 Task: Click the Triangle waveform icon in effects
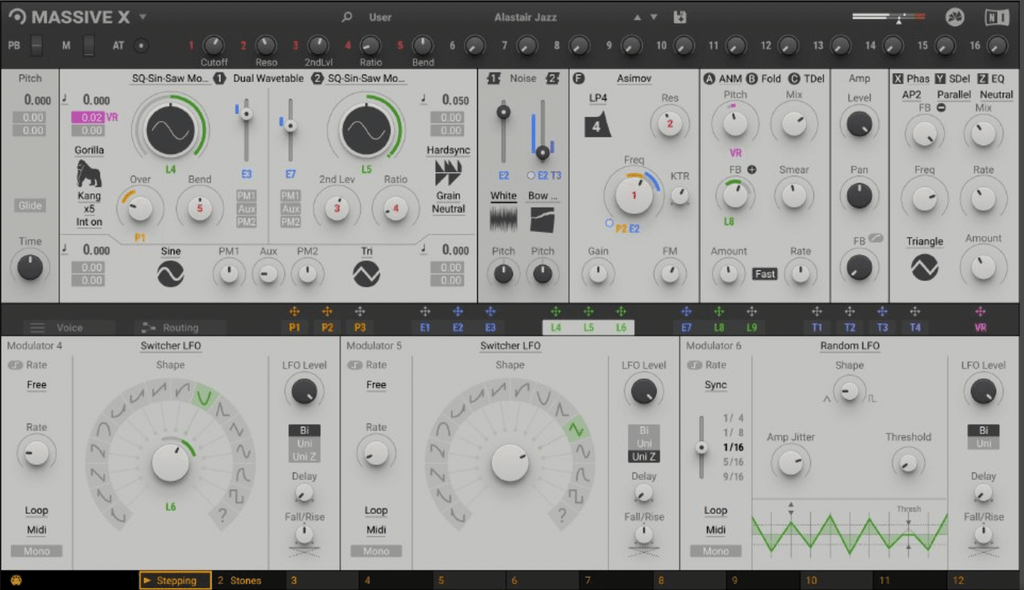pos(924,266)
